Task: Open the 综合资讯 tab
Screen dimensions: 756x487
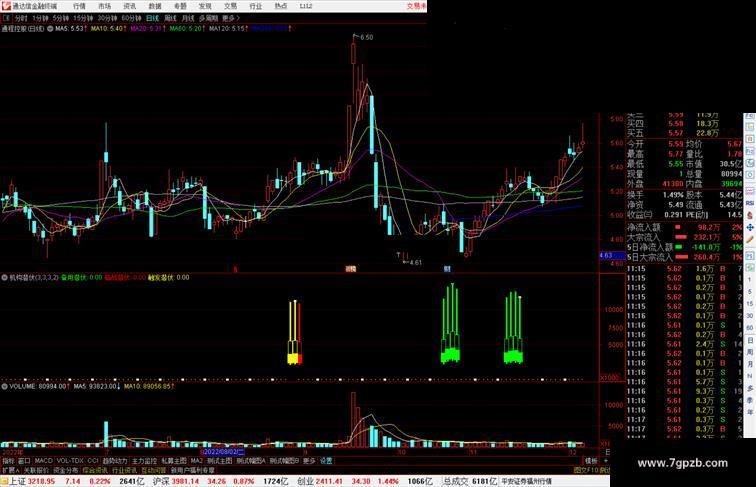Action: (x=95, y=470)
